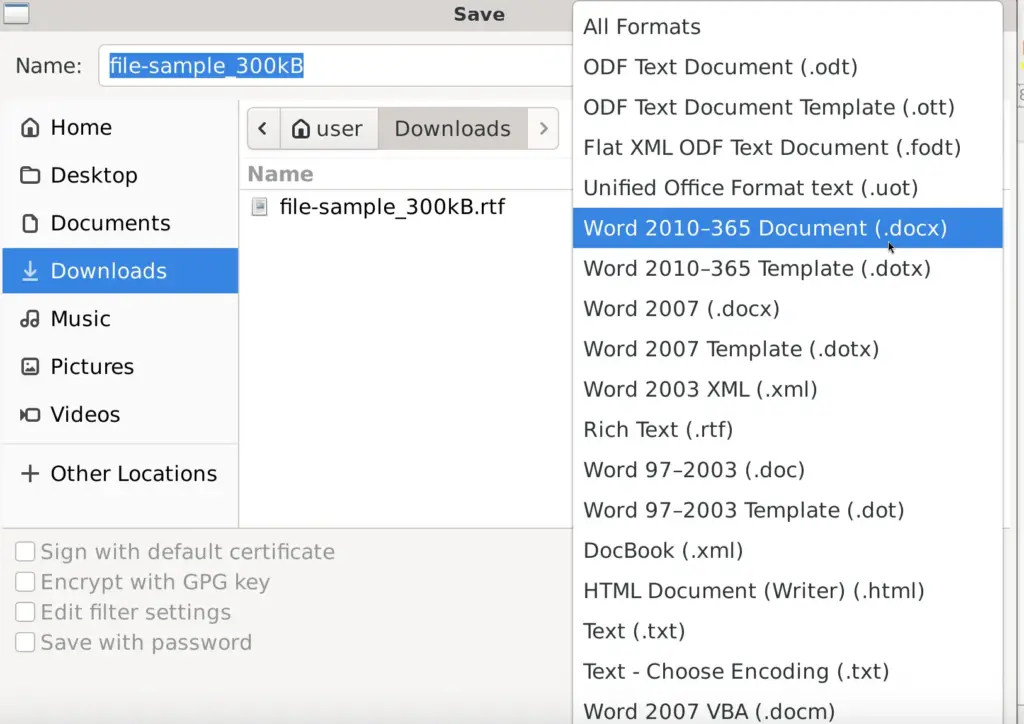
Task: Click the plus icon beside Other Locations
Action: (x=30, y=473)
